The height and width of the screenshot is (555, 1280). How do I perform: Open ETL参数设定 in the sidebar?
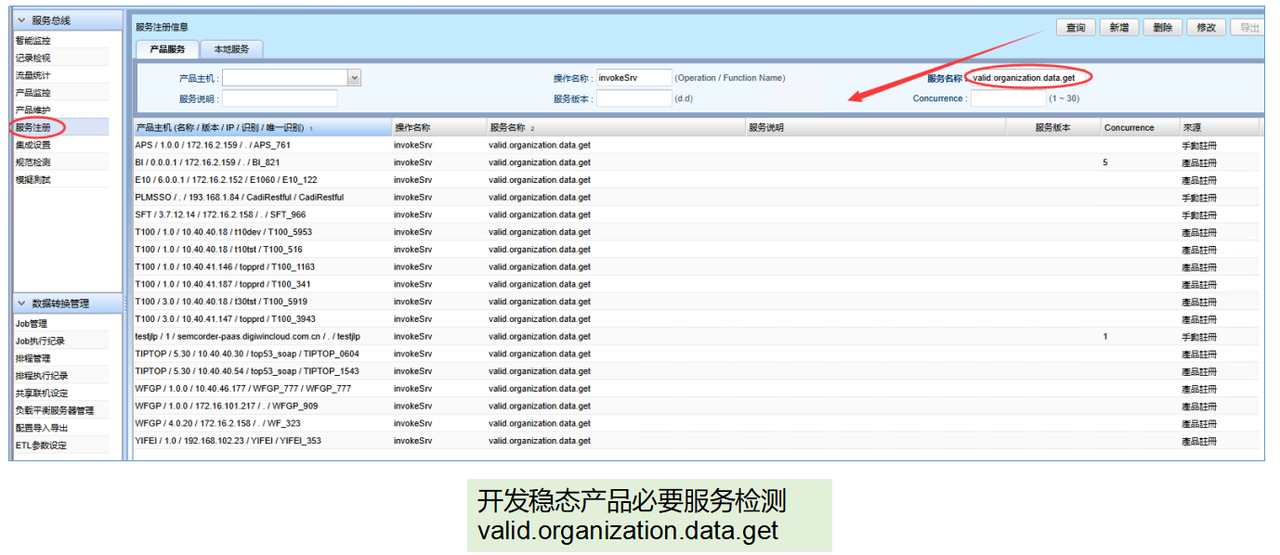pos(41,445)
